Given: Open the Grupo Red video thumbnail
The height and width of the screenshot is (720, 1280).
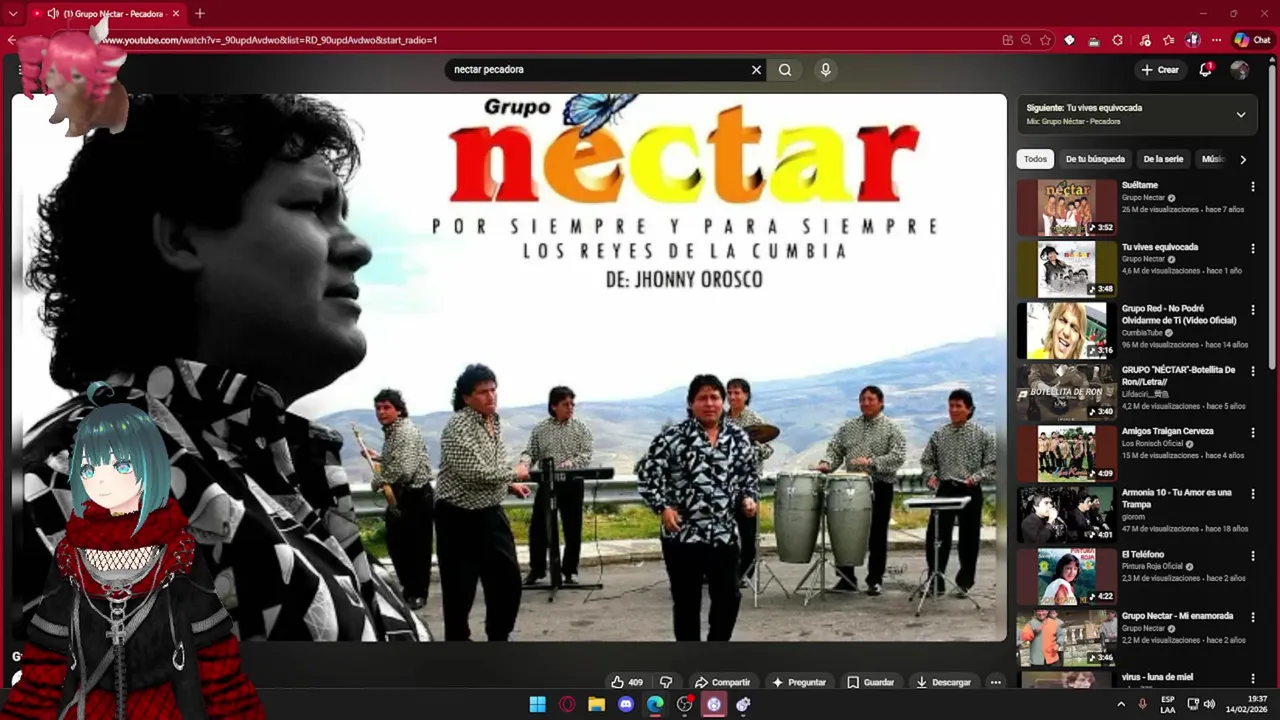Looking at the screenshot, I should [x=1067, y=330].
